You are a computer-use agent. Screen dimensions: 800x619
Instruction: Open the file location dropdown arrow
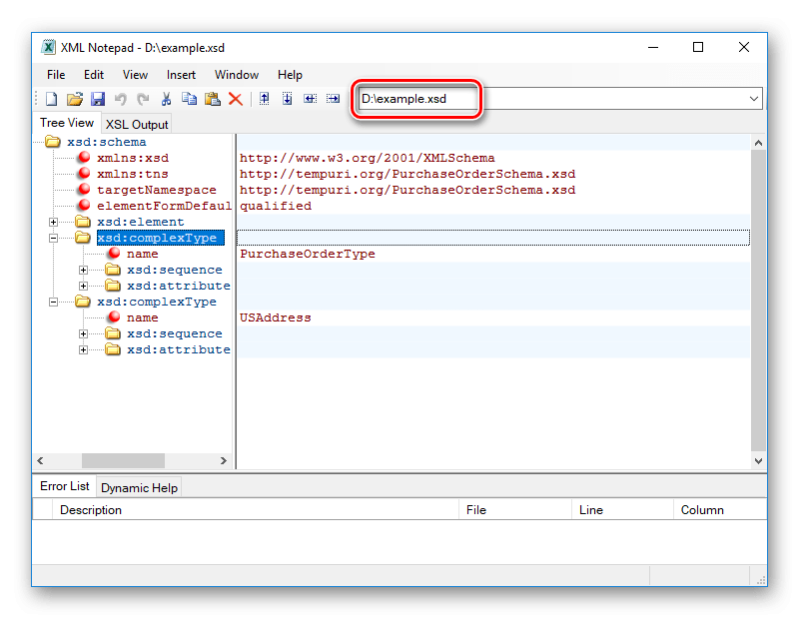tap(754, 98)
